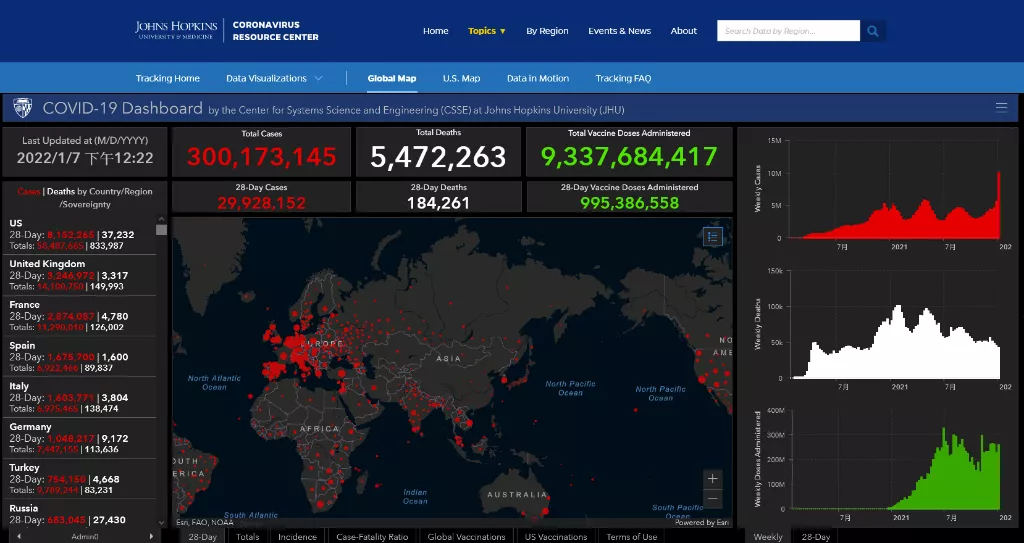
Task: Click the AUSTRALIA label on map
Action: [517, 495]
